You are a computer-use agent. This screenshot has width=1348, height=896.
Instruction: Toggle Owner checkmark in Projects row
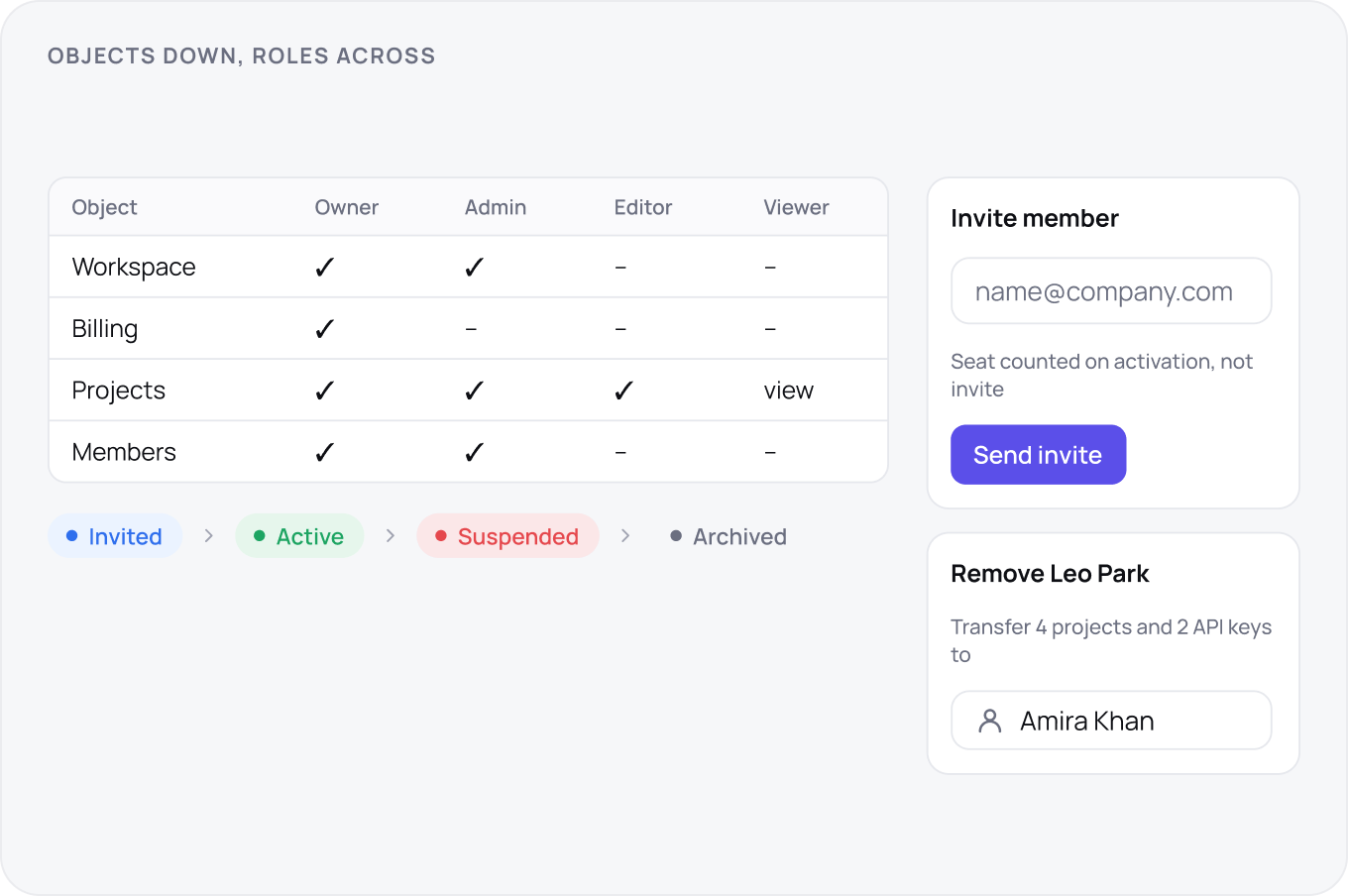pyautogui.click(x=324, y=391)
